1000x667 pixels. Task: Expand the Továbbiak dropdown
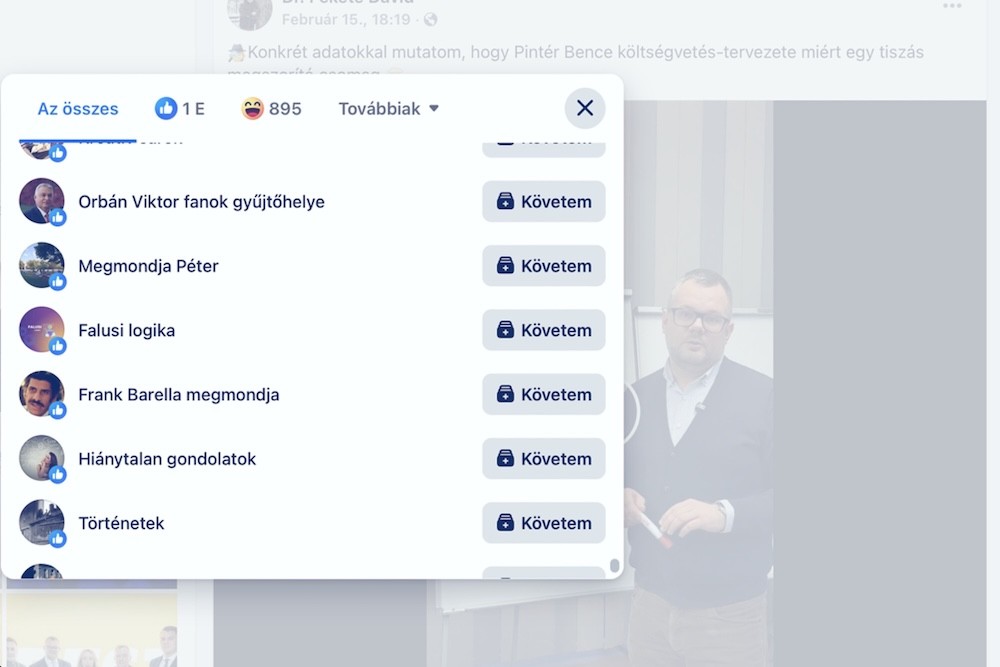(389, 109)
